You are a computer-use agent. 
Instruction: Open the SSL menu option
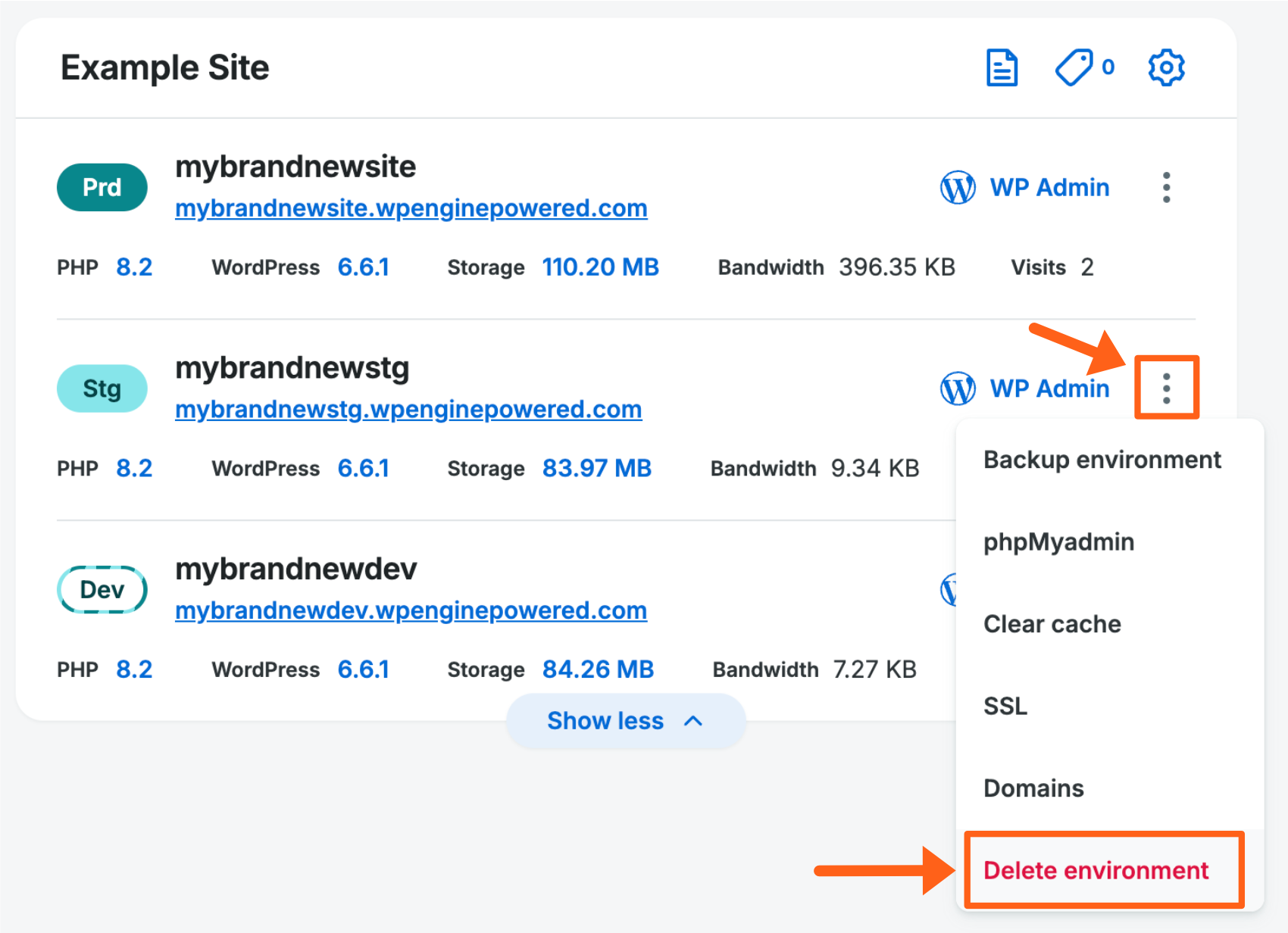1005,706
